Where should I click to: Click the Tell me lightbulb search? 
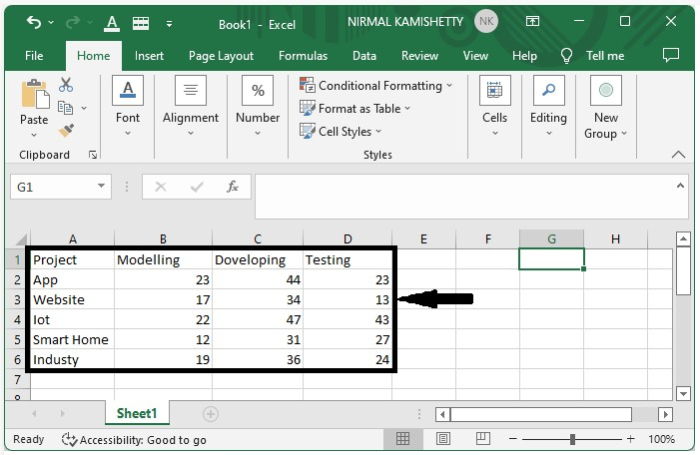[x=592, y=56]
